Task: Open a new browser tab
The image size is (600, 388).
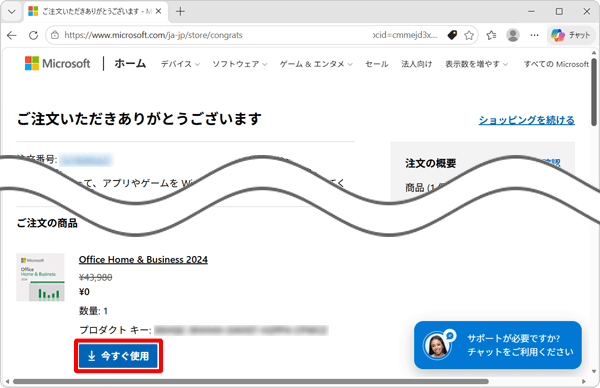Action: point(180,11)
